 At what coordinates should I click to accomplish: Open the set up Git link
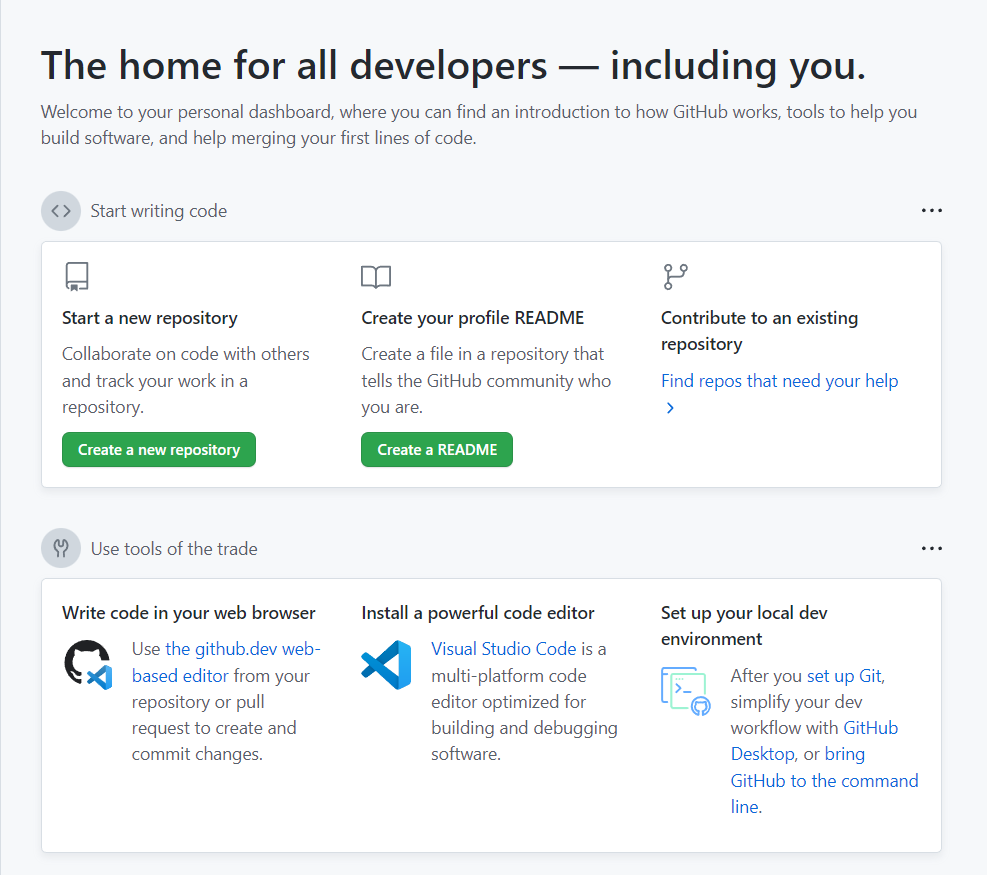844,676
